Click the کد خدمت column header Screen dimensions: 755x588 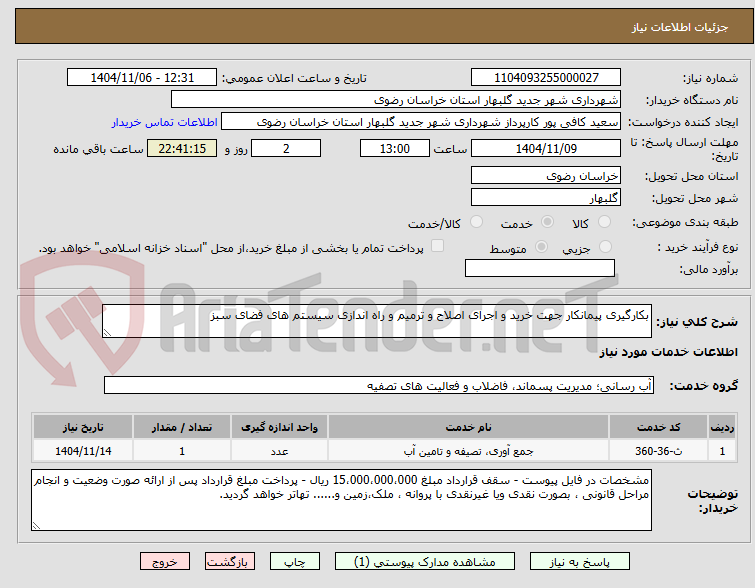(658, 427)
